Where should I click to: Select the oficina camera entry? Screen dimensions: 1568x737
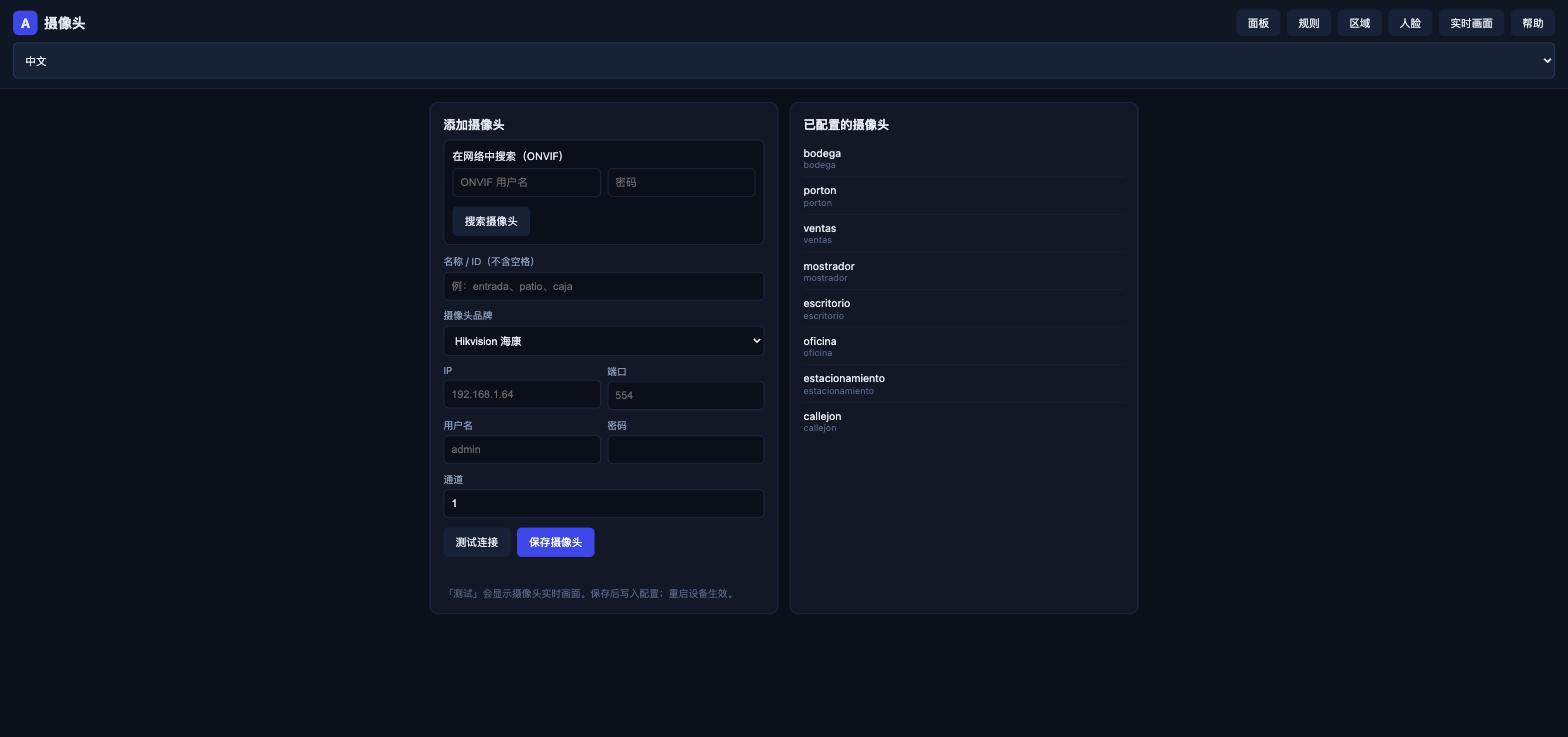[x=964, y=346]
